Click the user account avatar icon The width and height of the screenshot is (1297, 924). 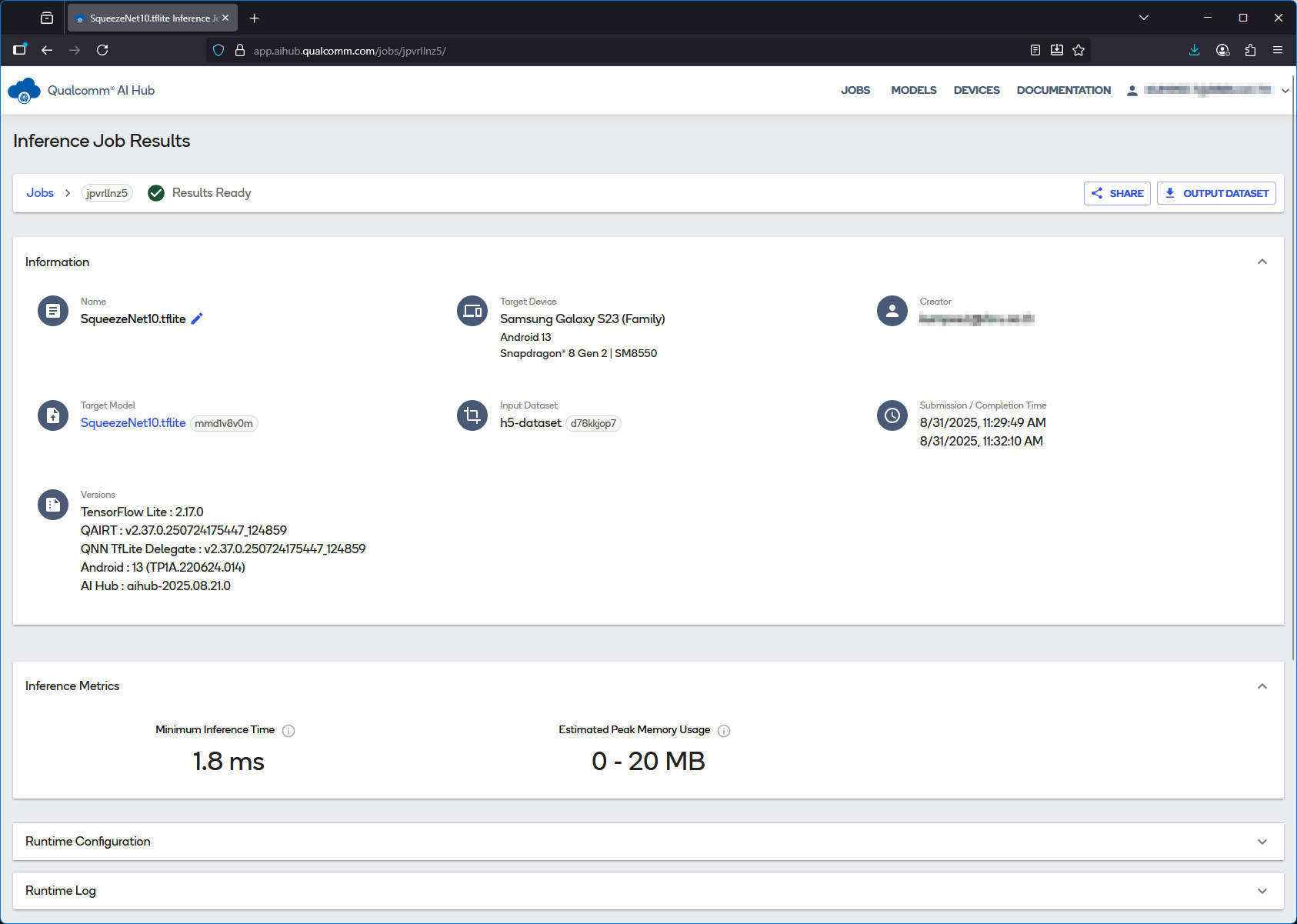(x=1132, y=91)
